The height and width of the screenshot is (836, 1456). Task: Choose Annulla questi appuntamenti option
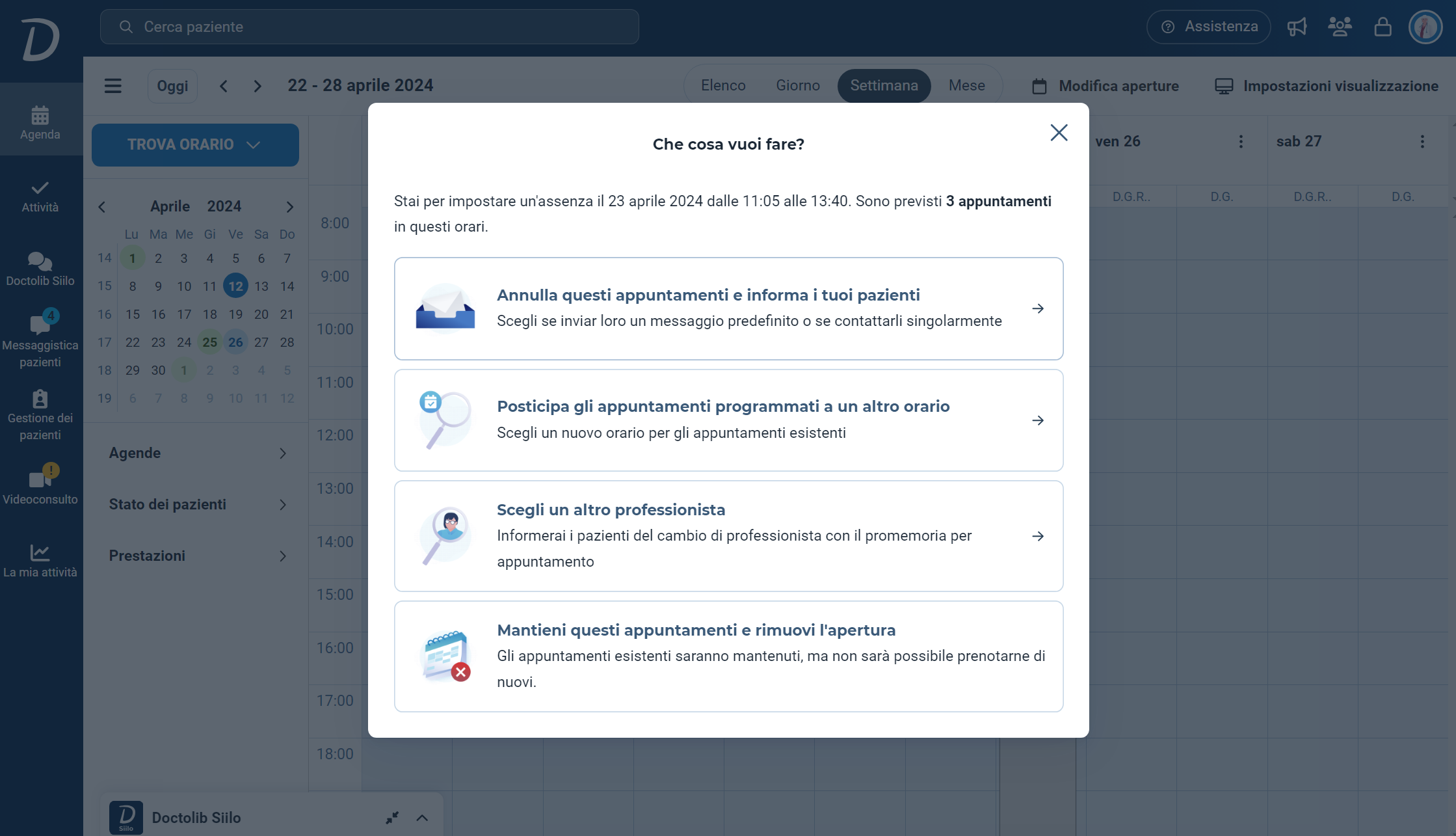[x=728, y=308]
